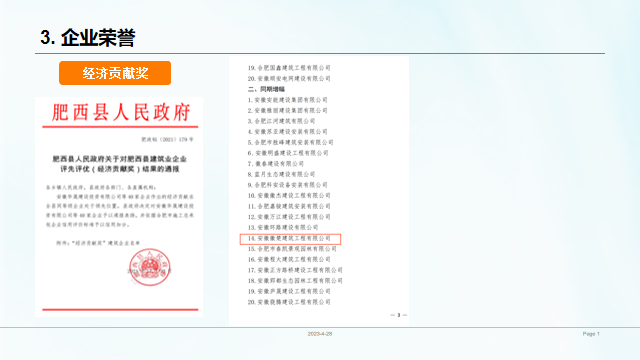Select list entry 1. 安徽安能建设集团有限公司
Image resolution: width=640 pixels, height=360 pixels.
(287, 100)
